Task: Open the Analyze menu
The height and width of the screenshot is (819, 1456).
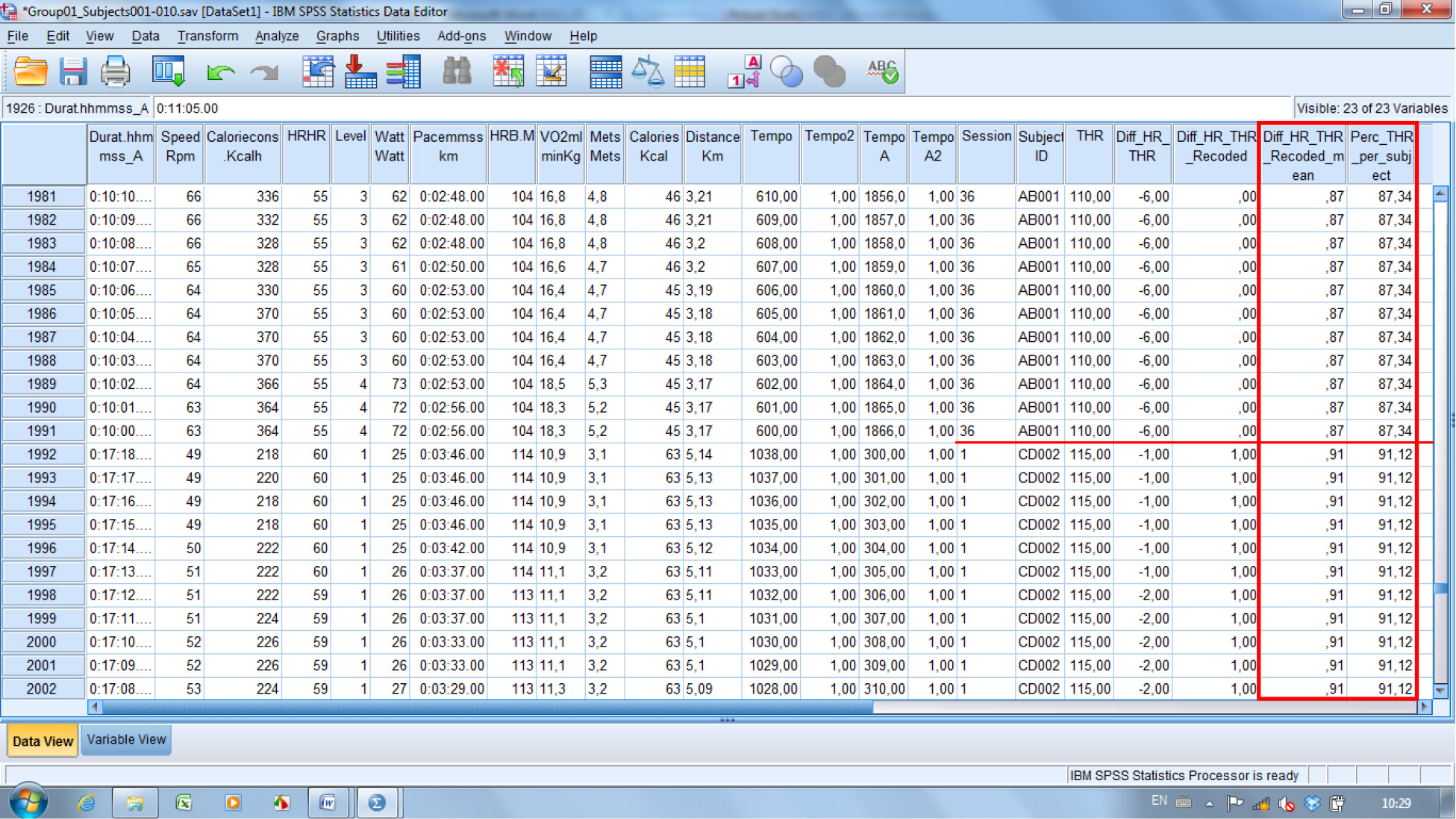Action: [276, 36]
